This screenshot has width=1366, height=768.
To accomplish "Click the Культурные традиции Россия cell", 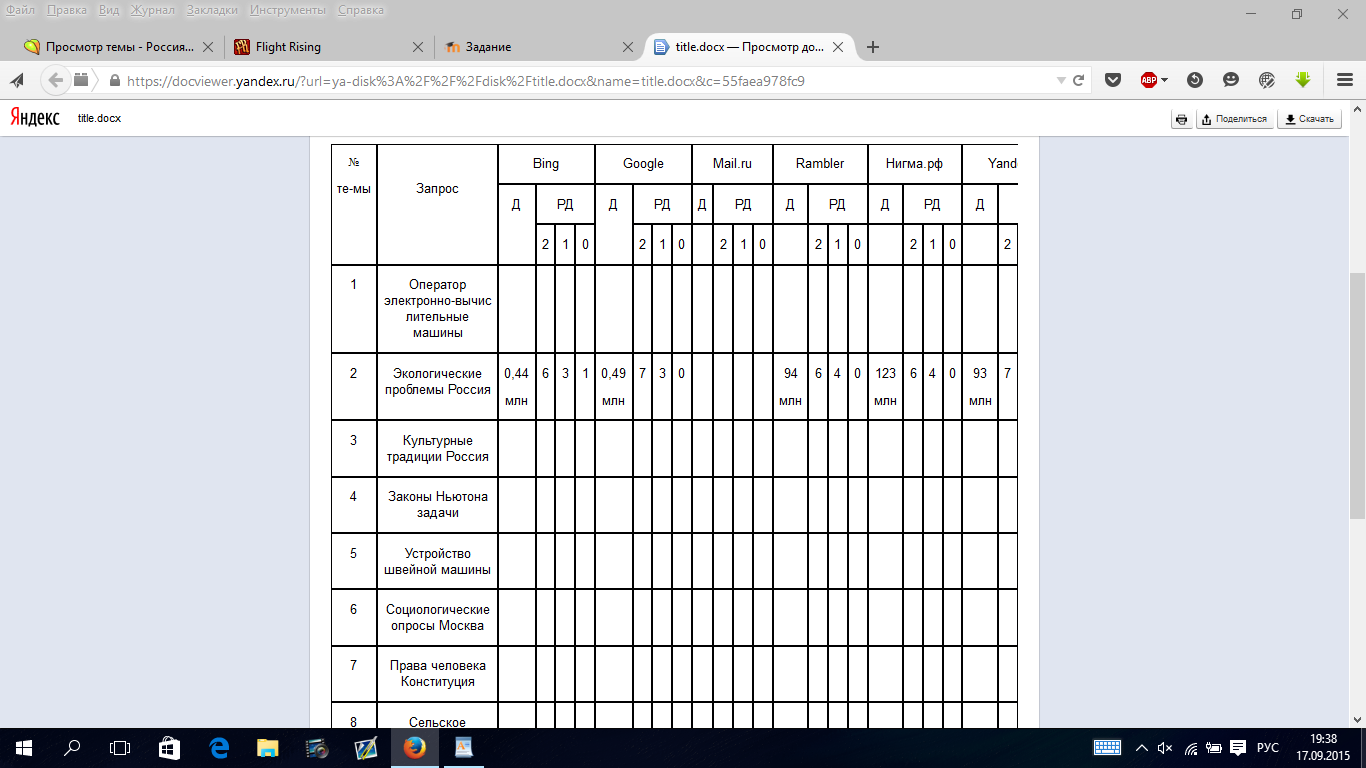I will (x=437, y=448).
